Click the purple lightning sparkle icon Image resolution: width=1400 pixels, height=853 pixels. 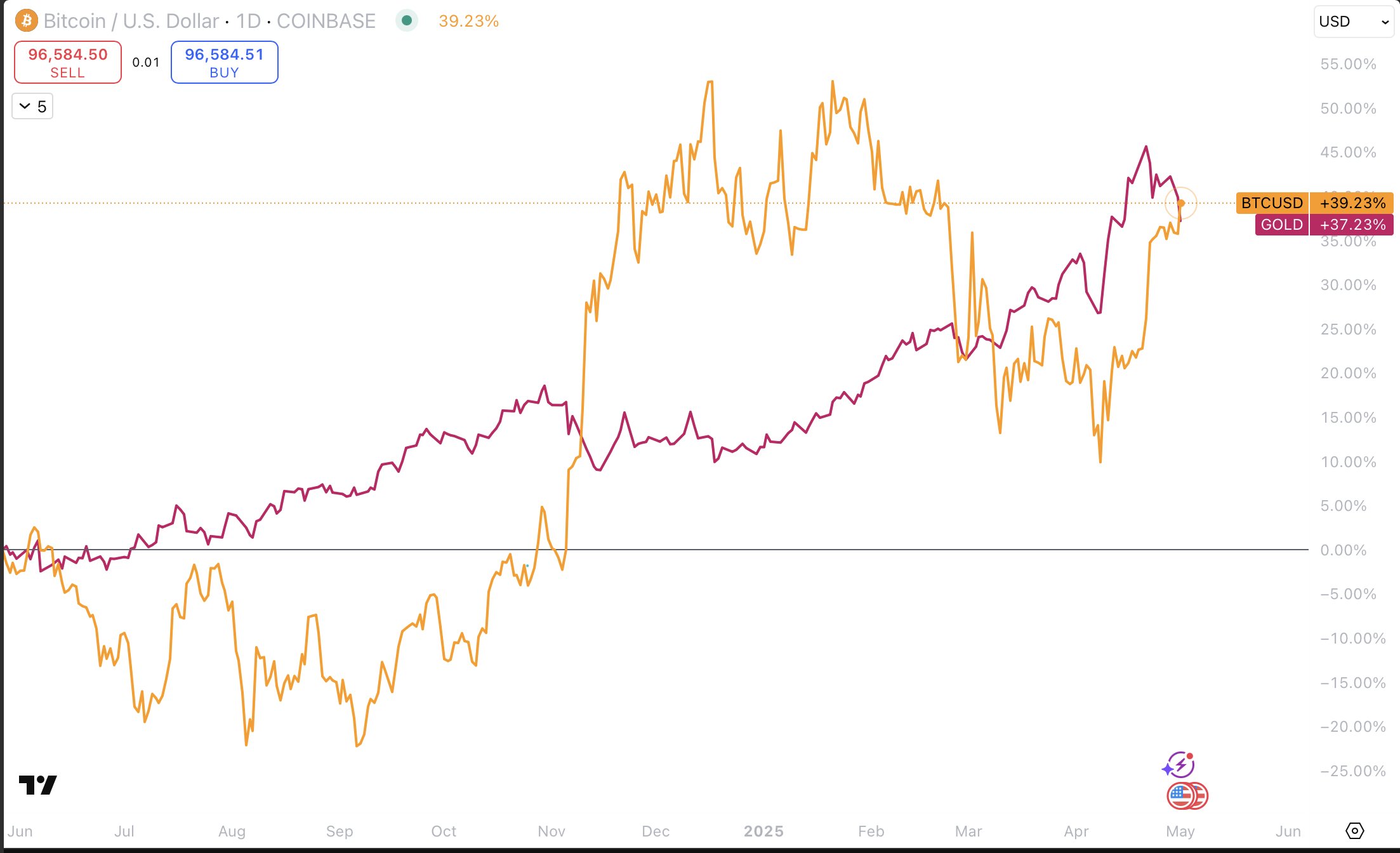1179,765
